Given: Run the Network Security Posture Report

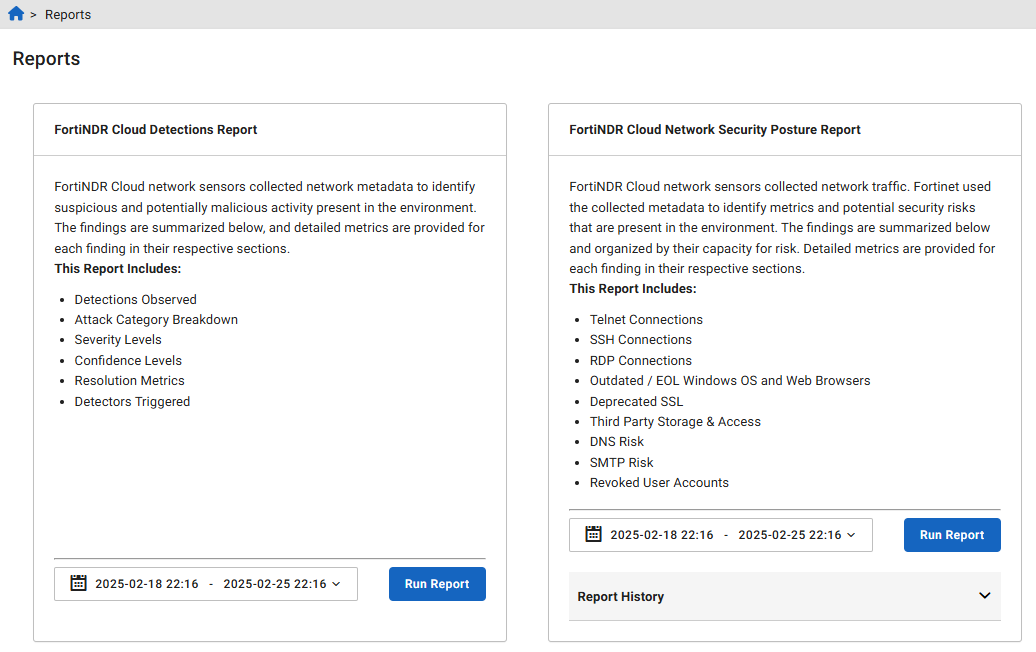Looking at the screenshot, I should (952, 534).
